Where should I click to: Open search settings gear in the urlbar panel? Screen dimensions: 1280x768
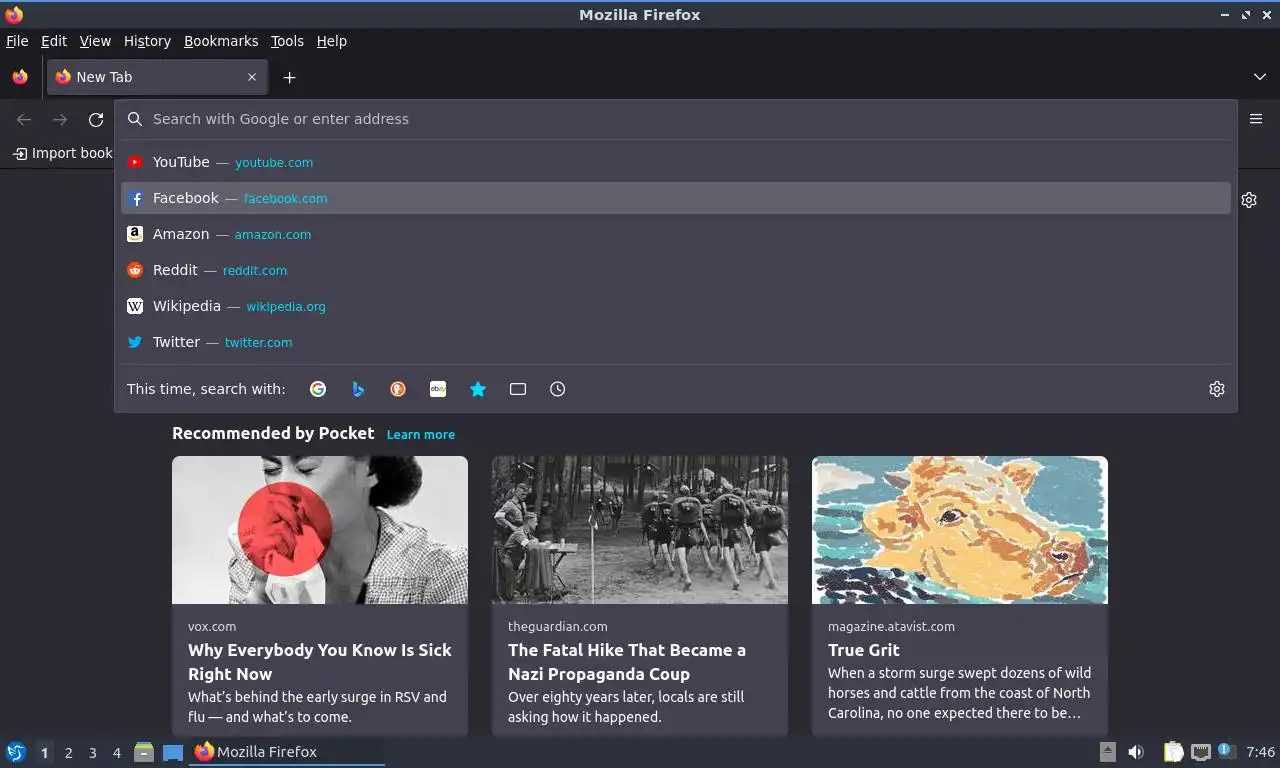pos(1217,389)
